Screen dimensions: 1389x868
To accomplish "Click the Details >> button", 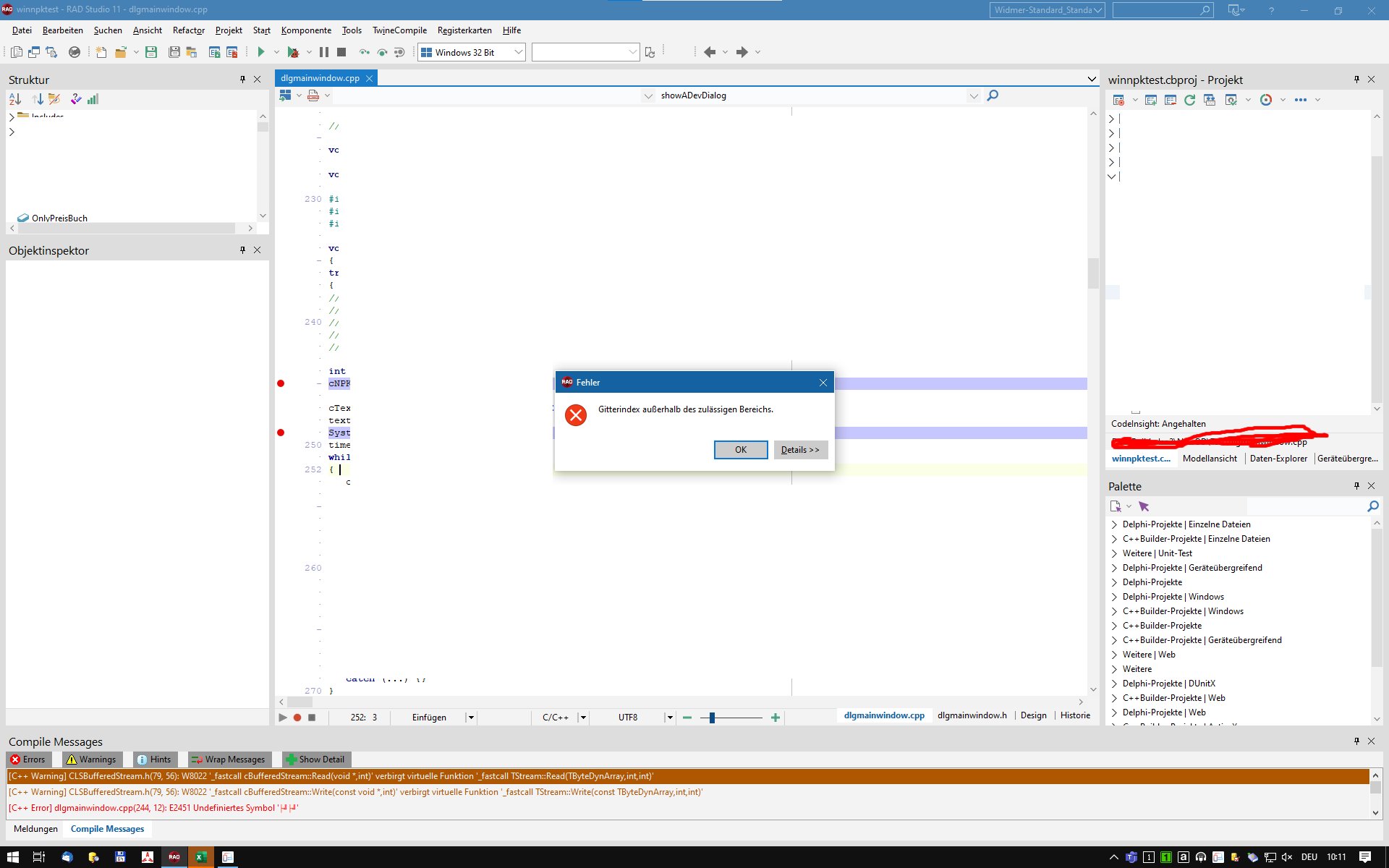I will 800,450.
